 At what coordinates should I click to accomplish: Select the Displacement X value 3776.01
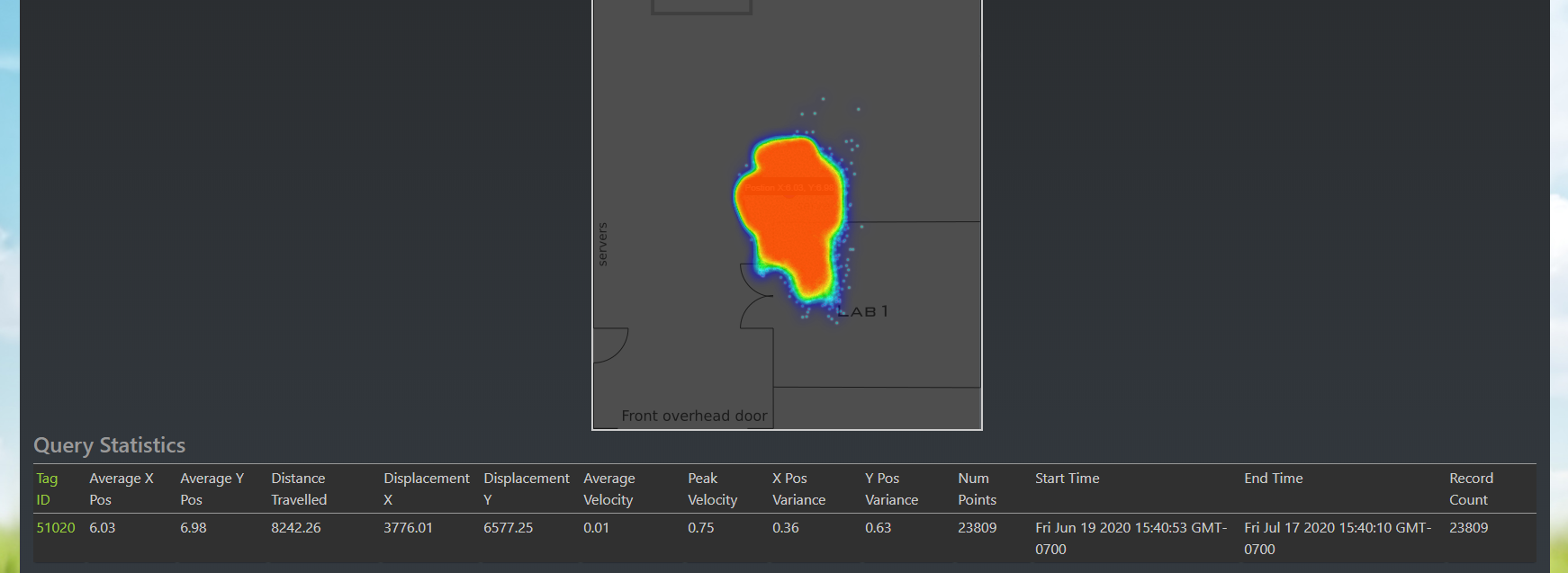[x=409, y=528]
